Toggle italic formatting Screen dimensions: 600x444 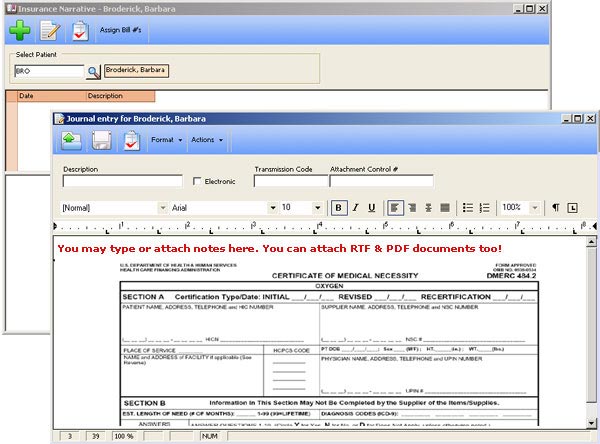tap(355, 208)
